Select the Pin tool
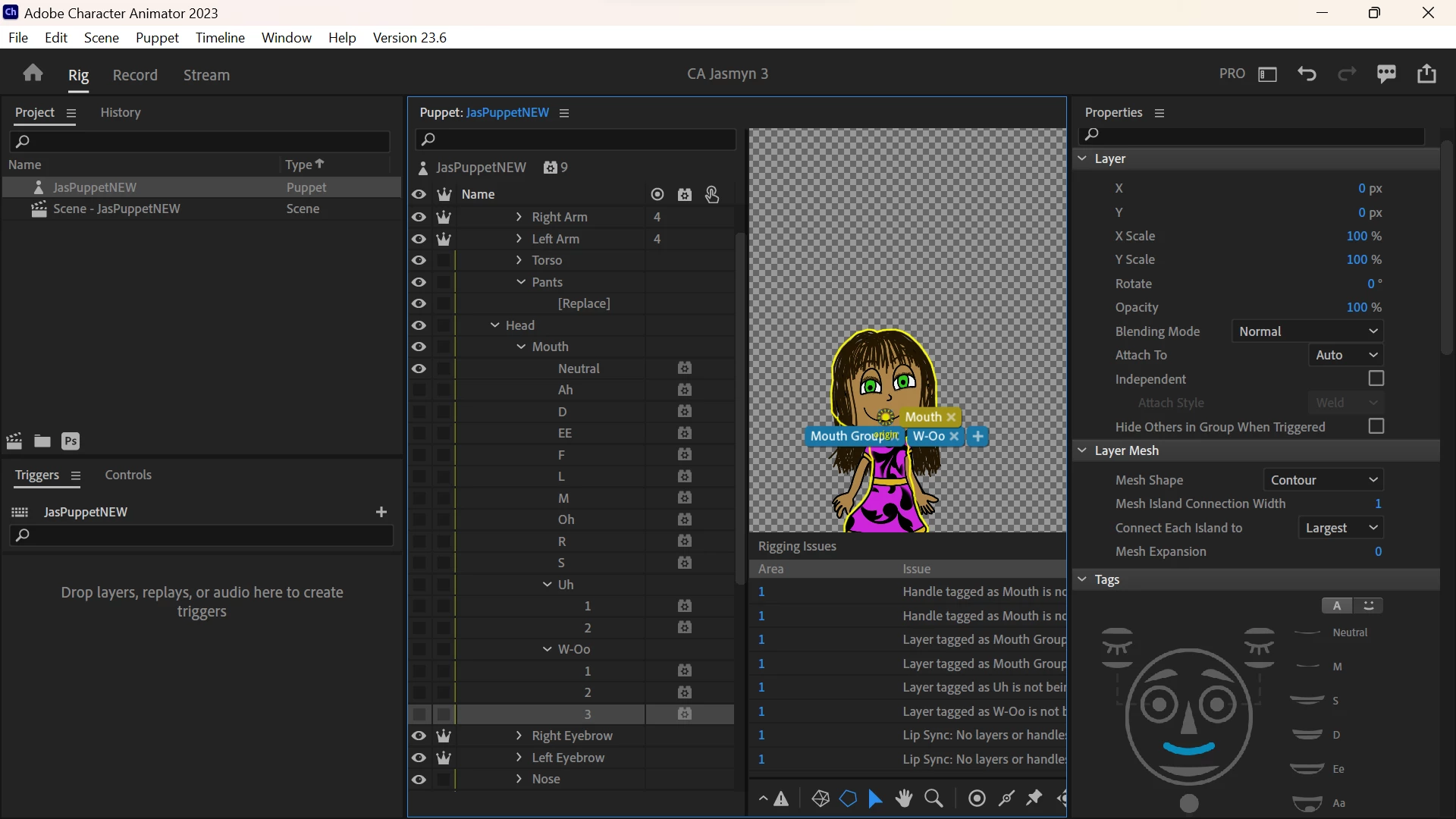1456x819 pixels. point(1034,798)
